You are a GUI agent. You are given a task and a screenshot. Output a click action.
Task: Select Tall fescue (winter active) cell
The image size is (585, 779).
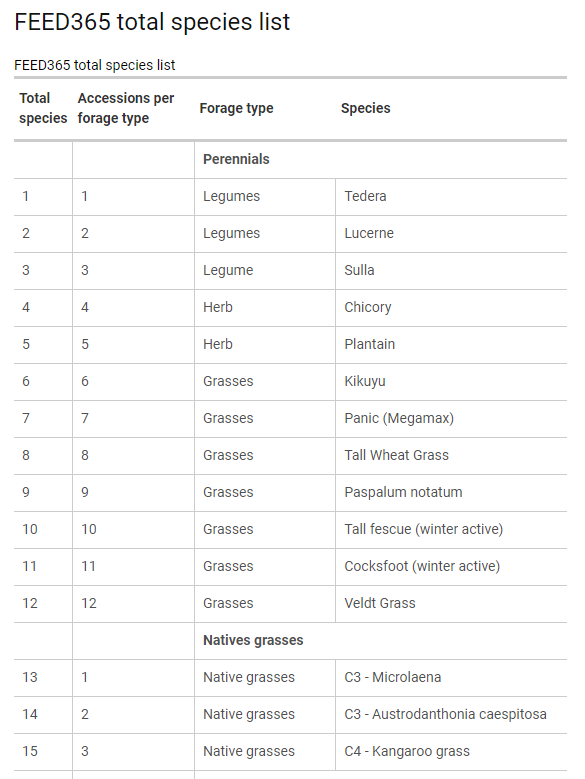click(451, 530)
